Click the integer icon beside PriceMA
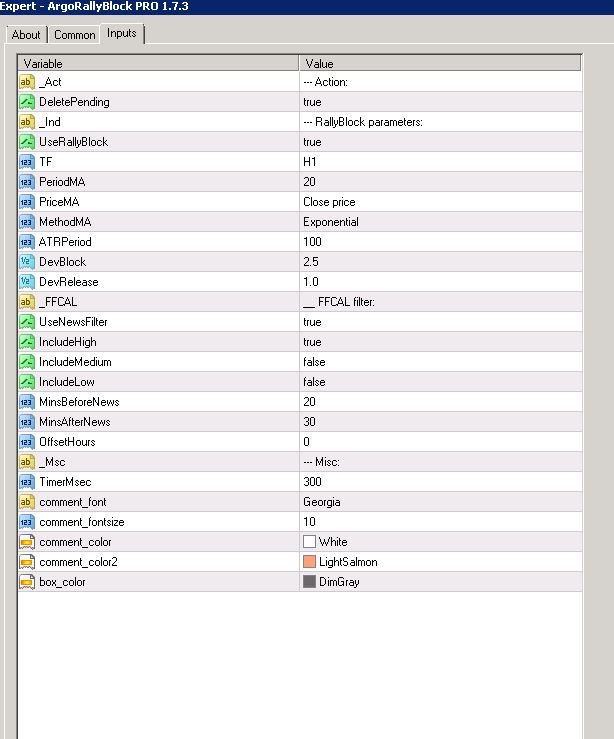Image resolution: width=614 pixels, height=739 pixels. tap(27, 202)
